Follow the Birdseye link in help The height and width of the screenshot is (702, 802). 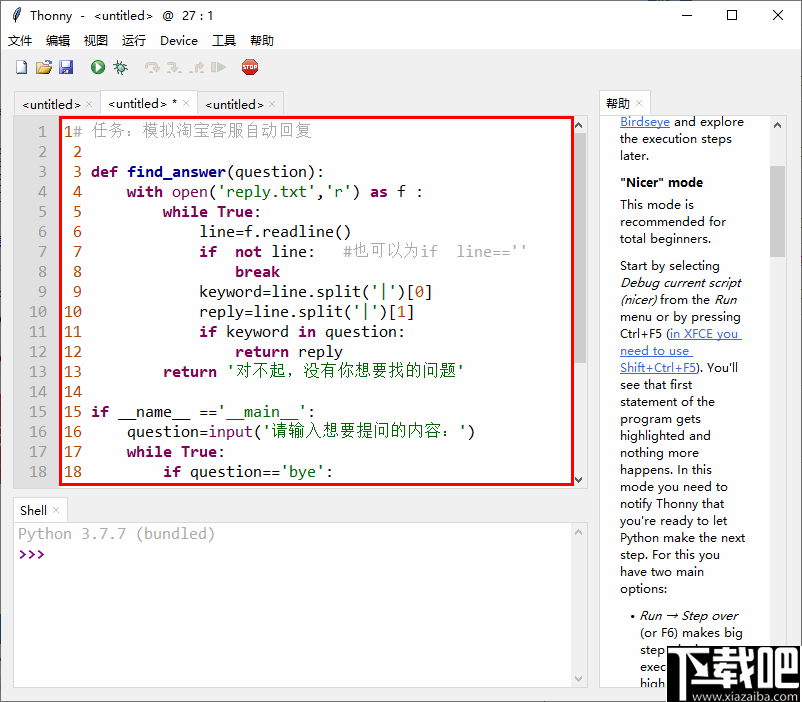[x=645, y=122]
